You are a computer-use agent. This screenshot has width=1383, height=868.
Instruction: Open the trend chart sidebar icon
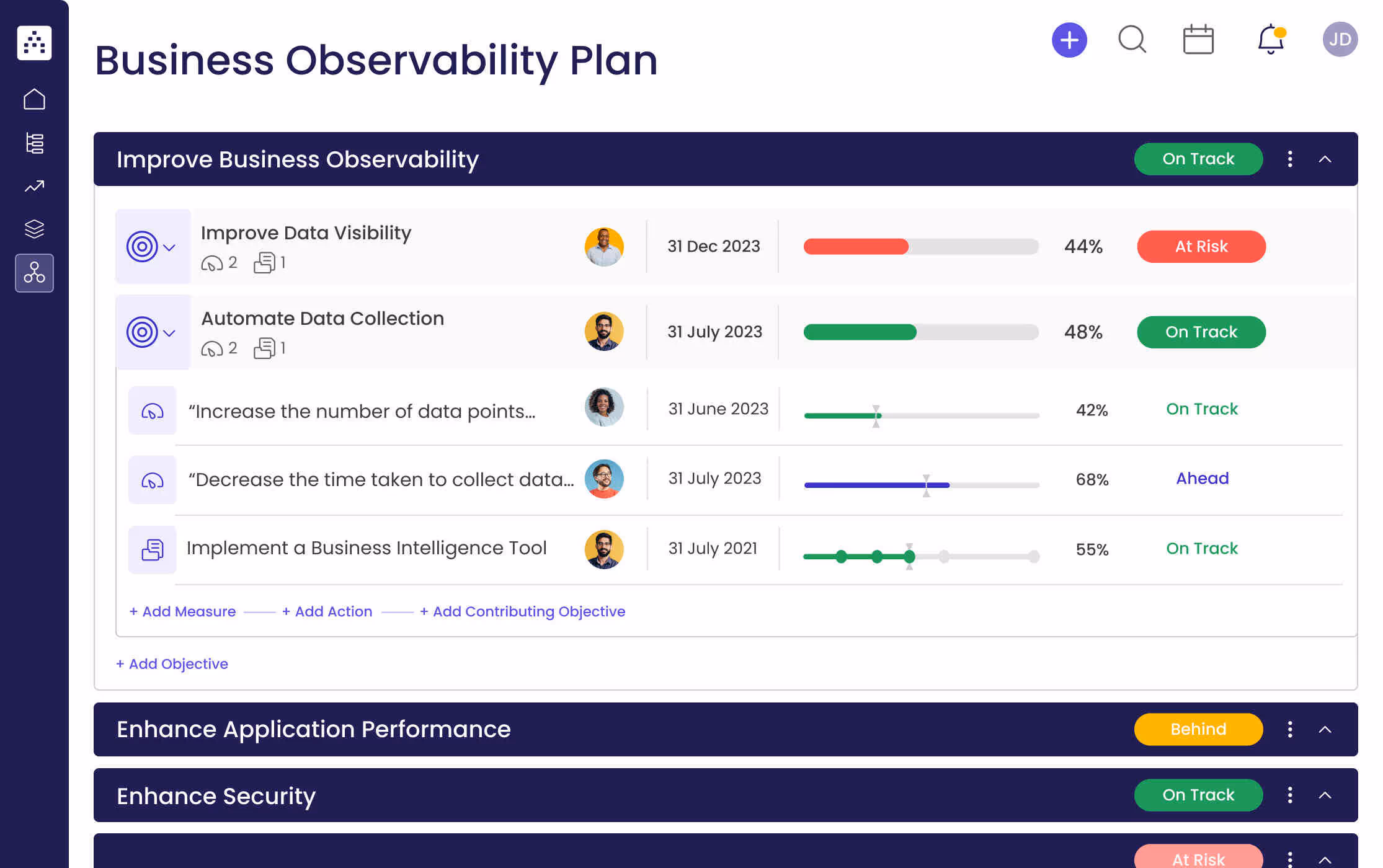(35, 186)
